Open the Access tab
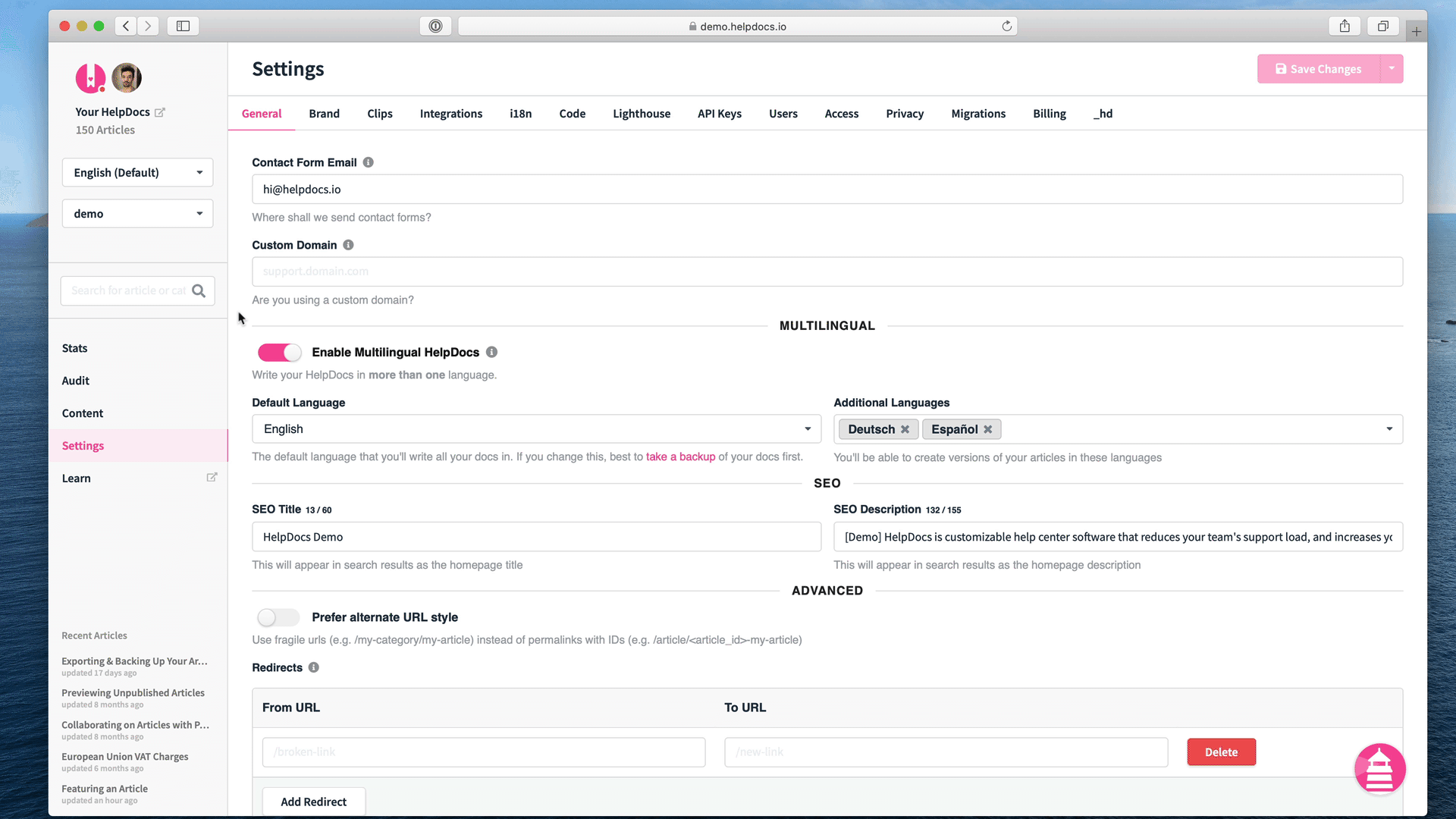 (x=842, y=114)
